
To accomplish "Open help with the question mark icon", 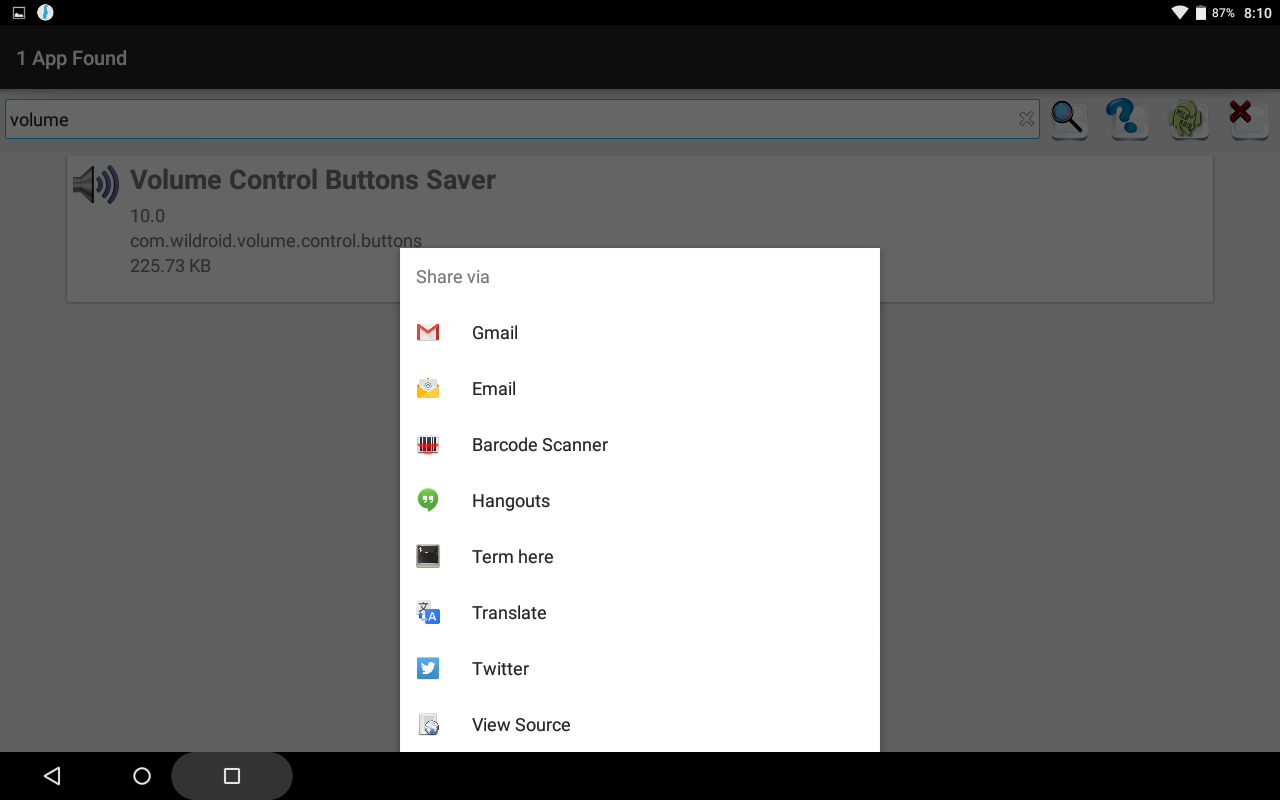I will pyautogui.click(x=1127, y=119).
